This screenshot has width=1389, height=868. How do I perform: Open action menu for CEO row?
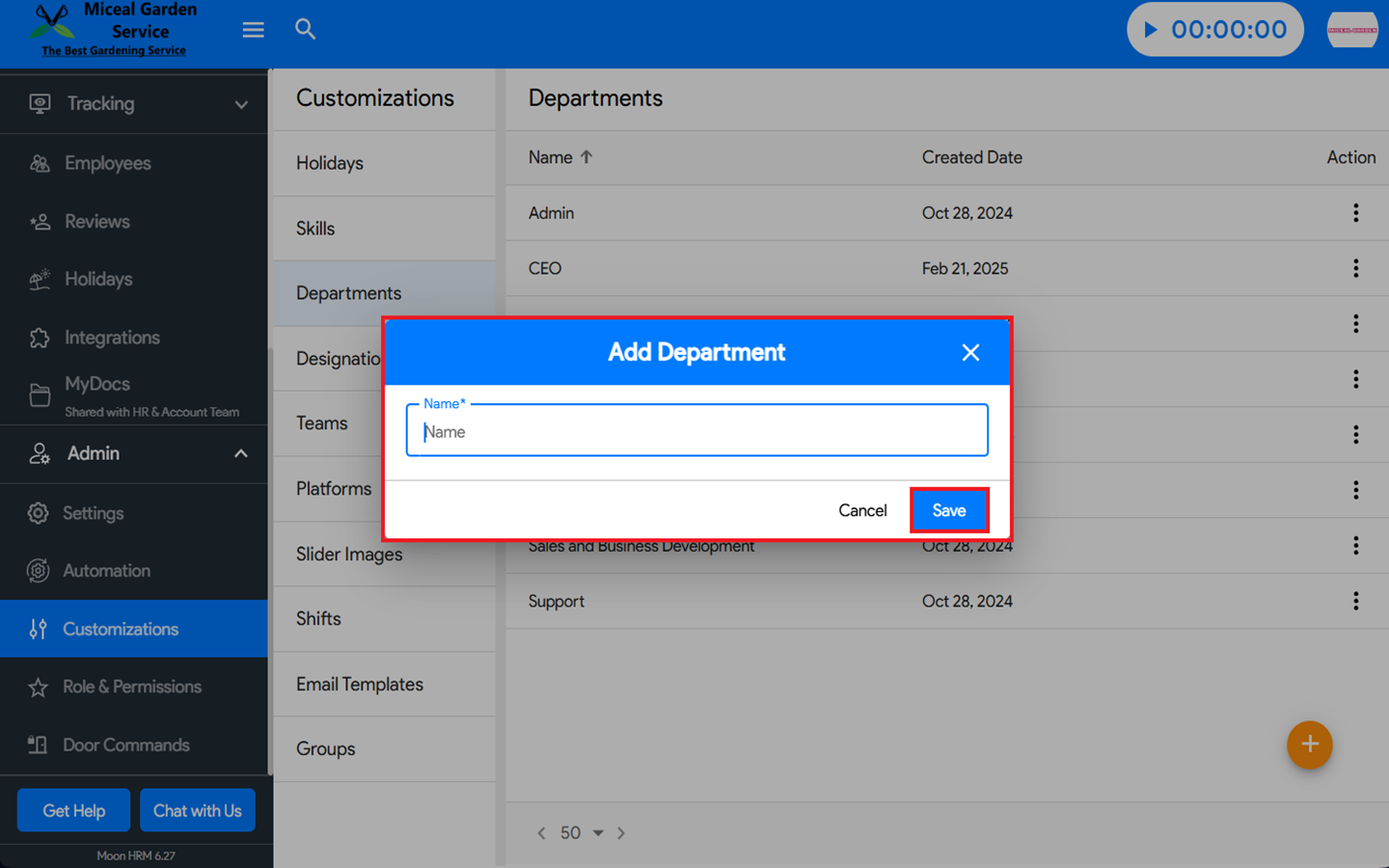point(1355,268)
